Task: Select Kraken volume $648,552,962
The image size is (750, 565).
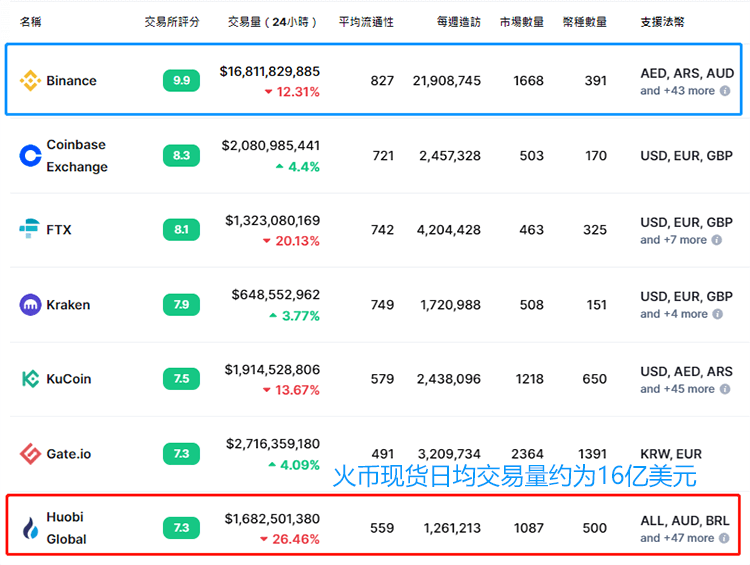Action: [x=276, y=295]
